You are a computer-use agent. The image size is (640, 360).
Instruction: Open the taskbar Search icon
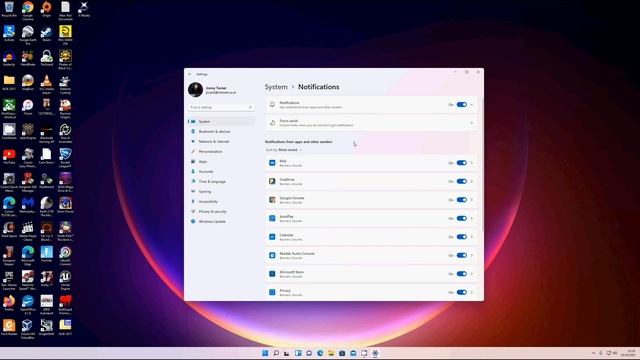point(276,353)
